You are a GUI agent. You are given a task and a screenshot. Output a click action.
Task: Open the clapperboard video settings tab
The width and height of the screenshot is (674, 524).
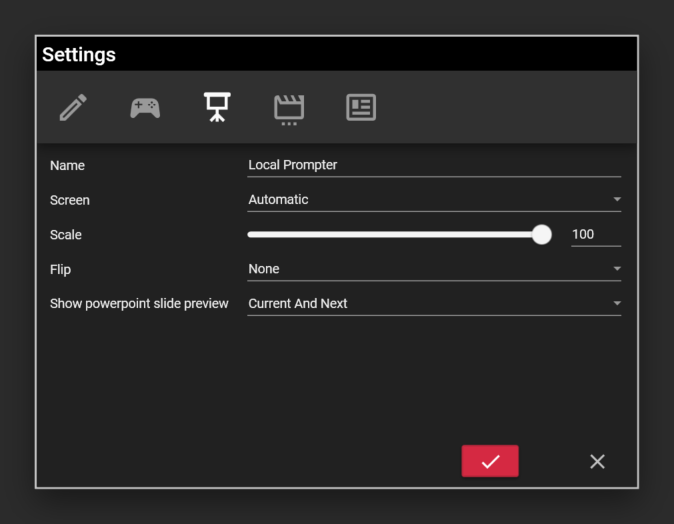[x=289, y=108]
